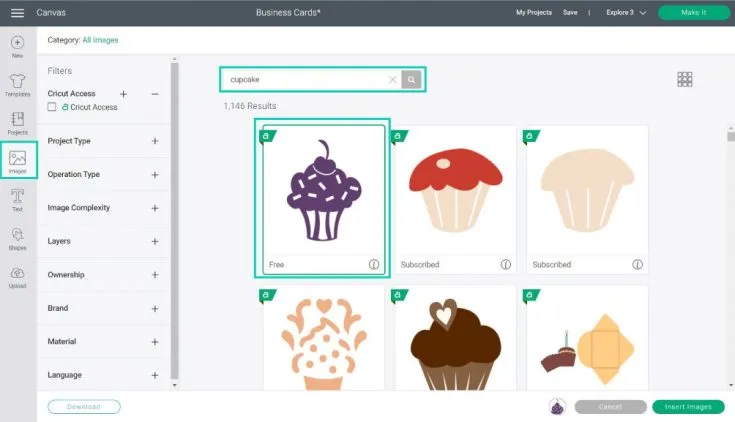Click the search magnifier button
This screenshot has width=735, height=422.
tap(412, 79)
